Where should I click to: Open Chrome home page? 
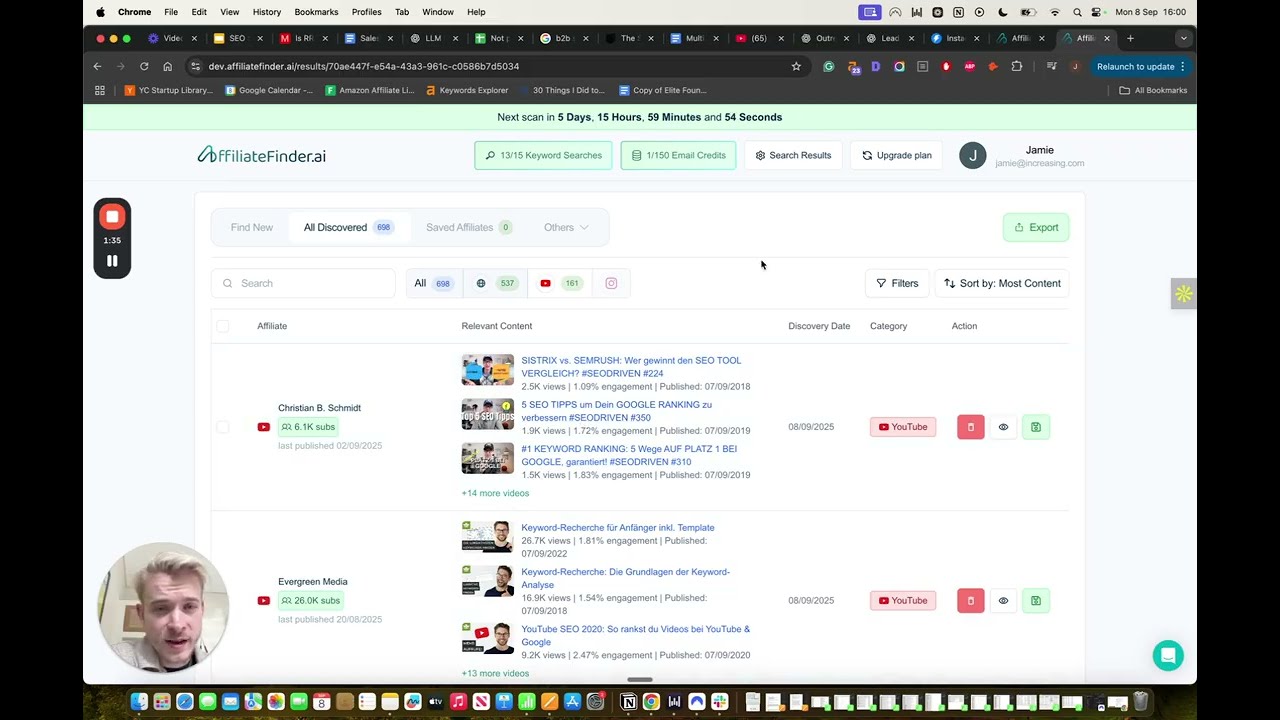point(167,66)
